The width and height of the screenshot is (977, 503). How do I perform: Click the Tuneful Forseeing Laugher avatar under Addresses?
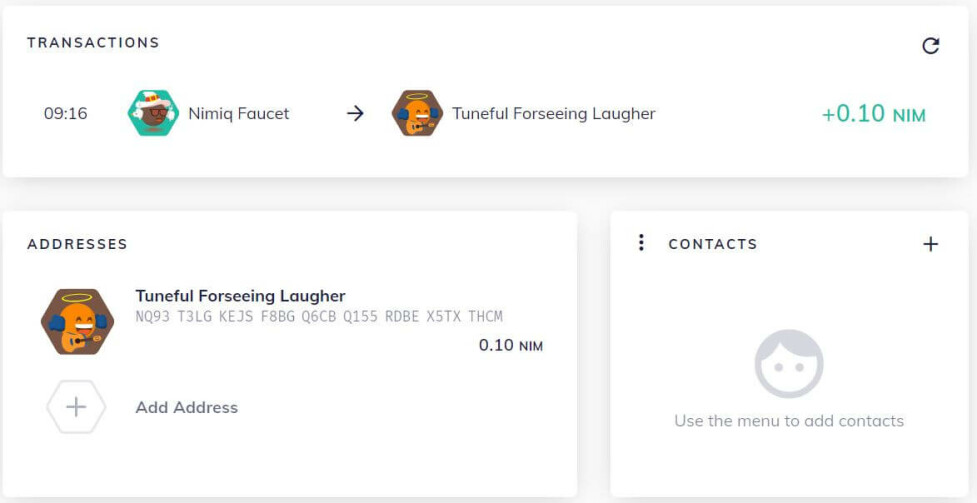(77, 322)
